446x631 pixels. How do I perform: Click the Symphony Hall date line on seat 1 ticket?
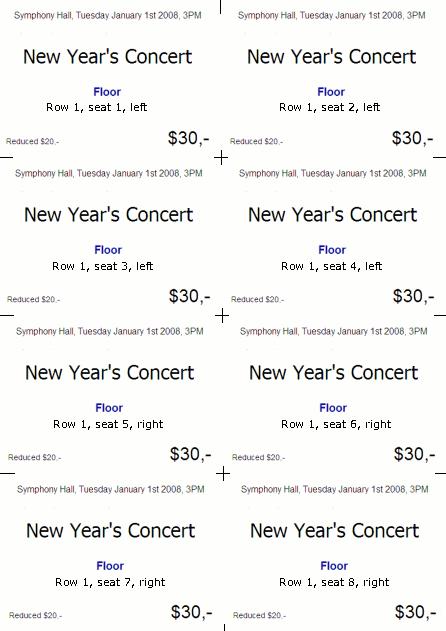click(x=107, y=15)
